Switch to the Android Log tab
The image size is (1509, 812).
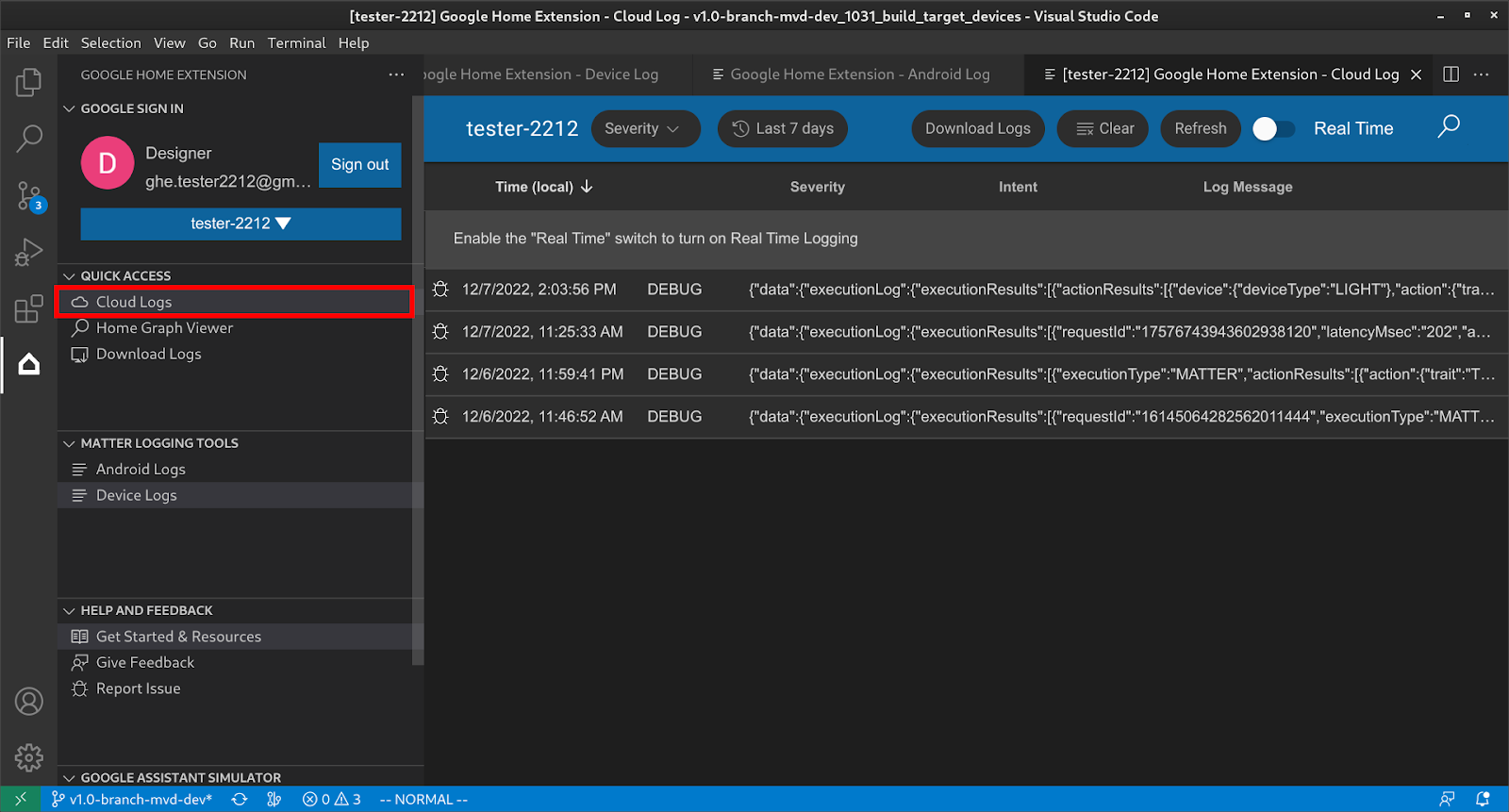pos(858,75)
